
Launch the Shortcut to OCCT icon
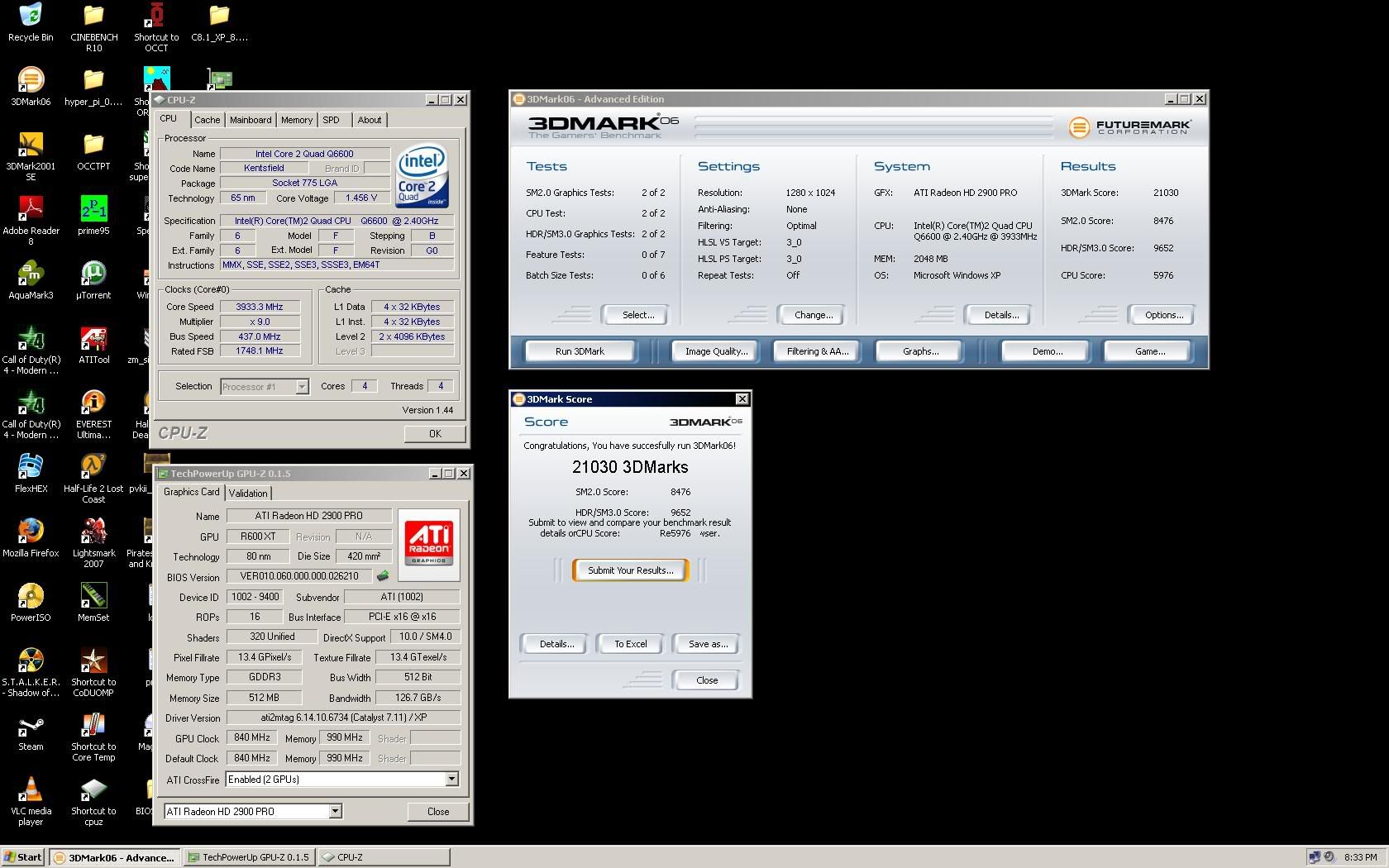156,27
